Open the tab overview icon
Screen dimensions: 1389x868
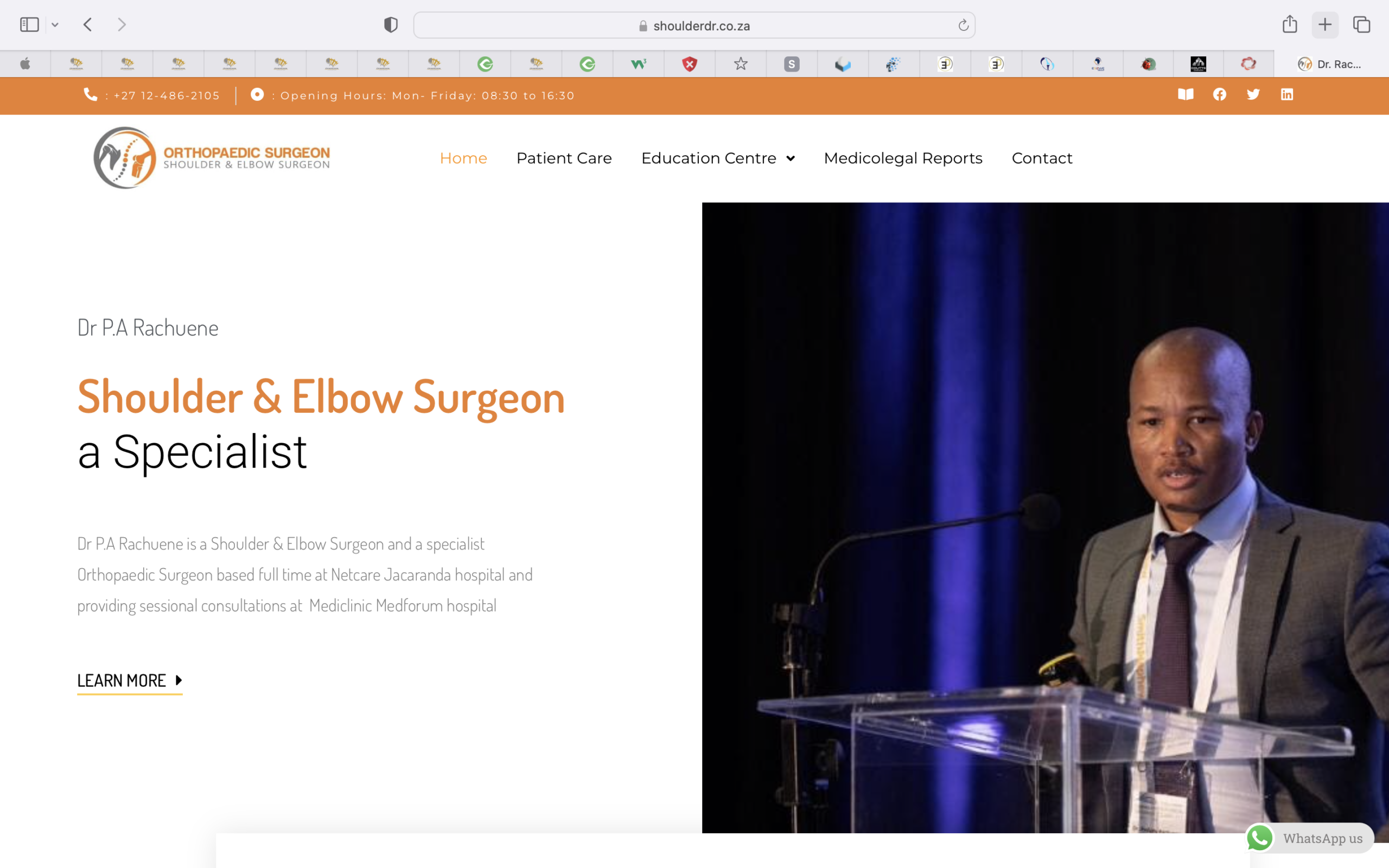[1361, 25]
